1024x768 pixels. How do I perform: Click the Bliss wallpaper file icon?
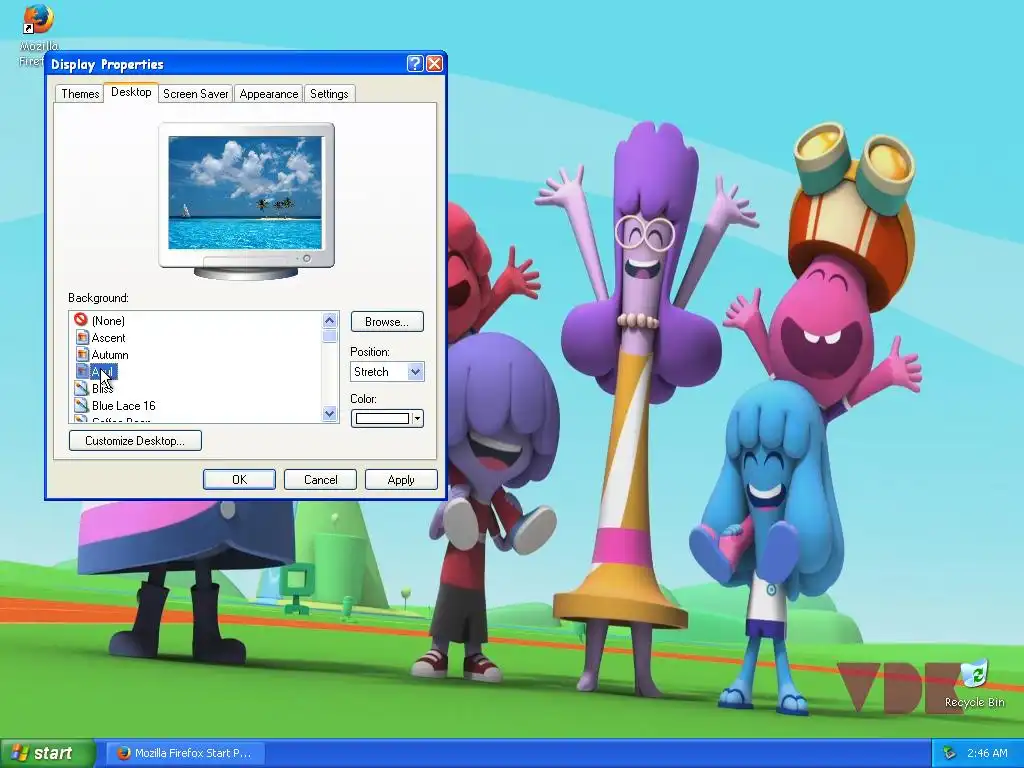(x=82, y=389)
